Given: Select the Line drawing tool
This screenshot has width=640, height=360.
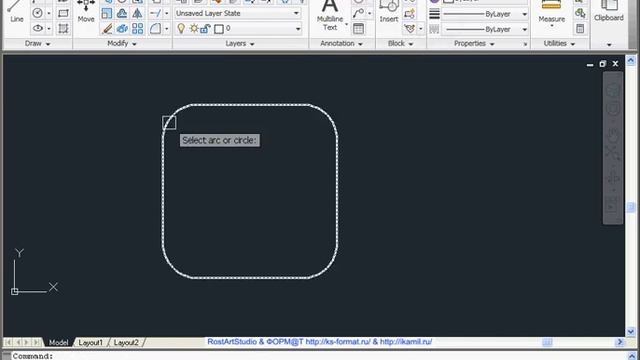Looking at the screenshot, I should [x=16, y=12].
